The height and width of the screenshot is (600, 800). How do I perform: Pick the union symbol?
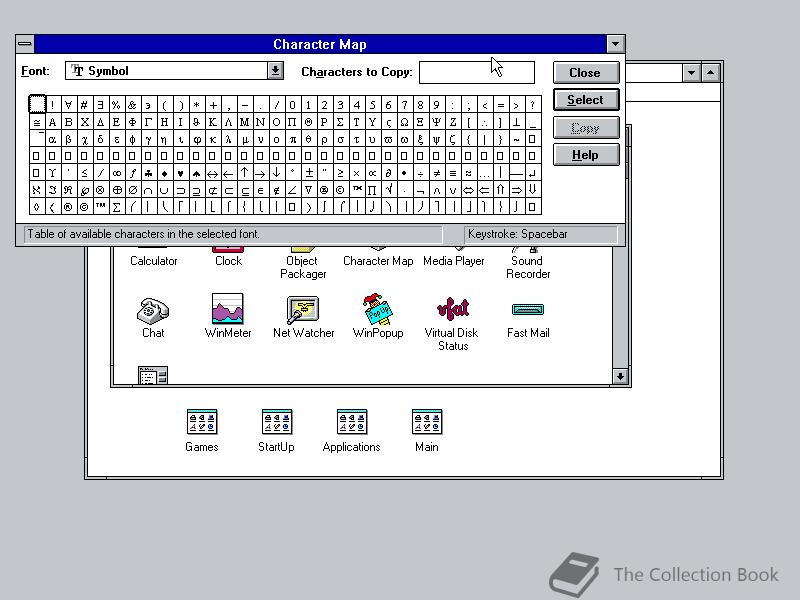[164, 190]
